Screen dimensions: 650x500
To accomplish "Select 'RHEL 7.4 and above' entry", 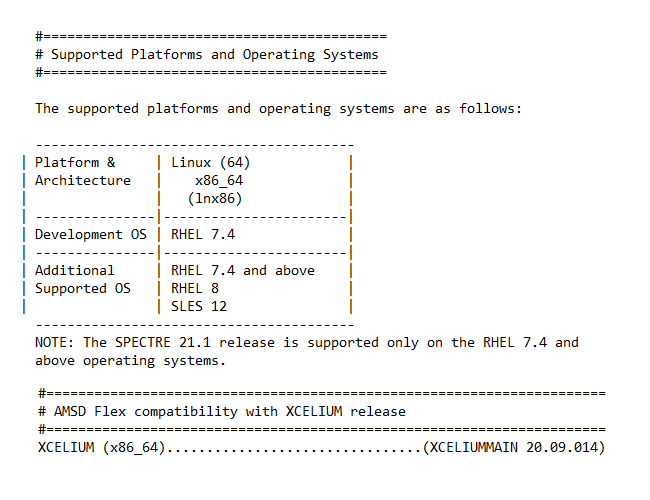I will click(x=243, y=270).
